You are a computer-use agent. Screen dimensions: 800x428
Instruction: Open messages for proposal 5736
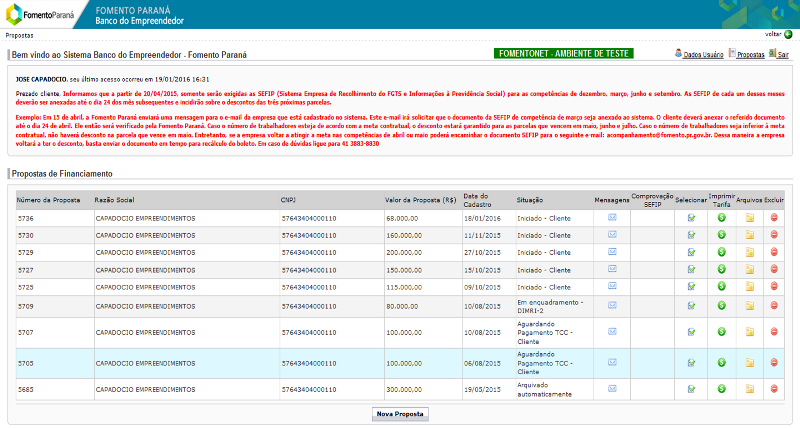612,218
